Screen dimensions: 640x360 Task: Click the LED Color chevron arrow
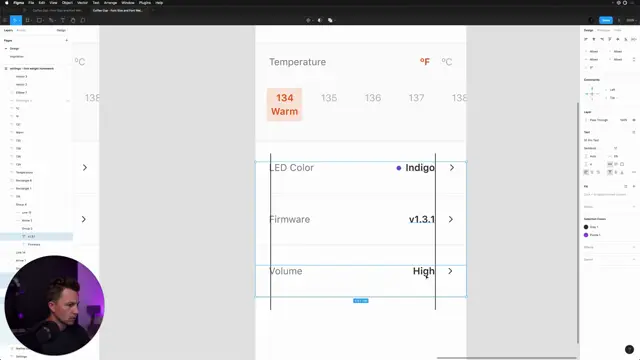[452, 168]
